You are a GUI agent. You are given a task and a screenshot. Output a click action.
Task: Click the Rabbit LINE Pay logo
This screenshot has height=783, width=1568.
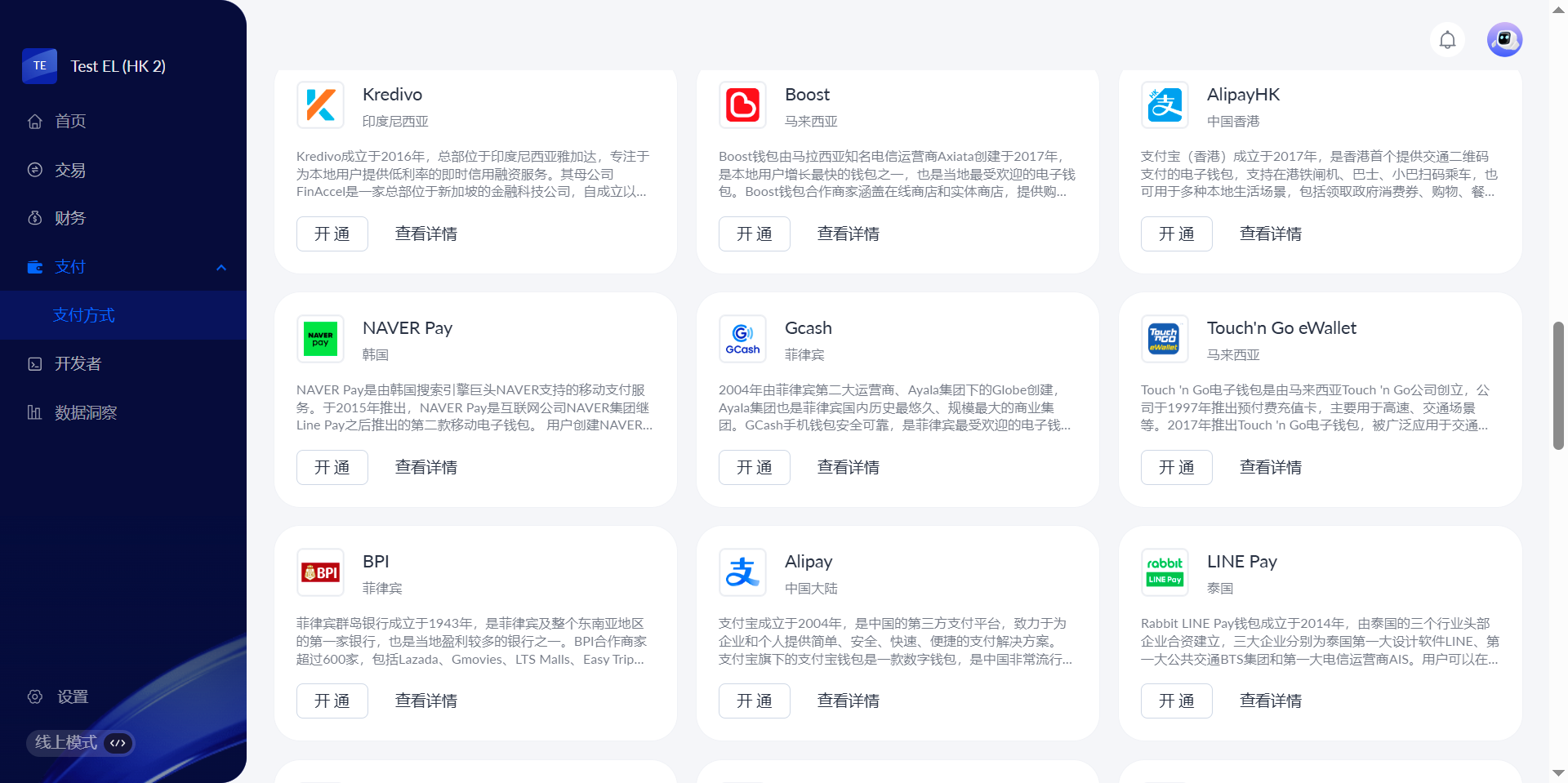coord(1165,572)
